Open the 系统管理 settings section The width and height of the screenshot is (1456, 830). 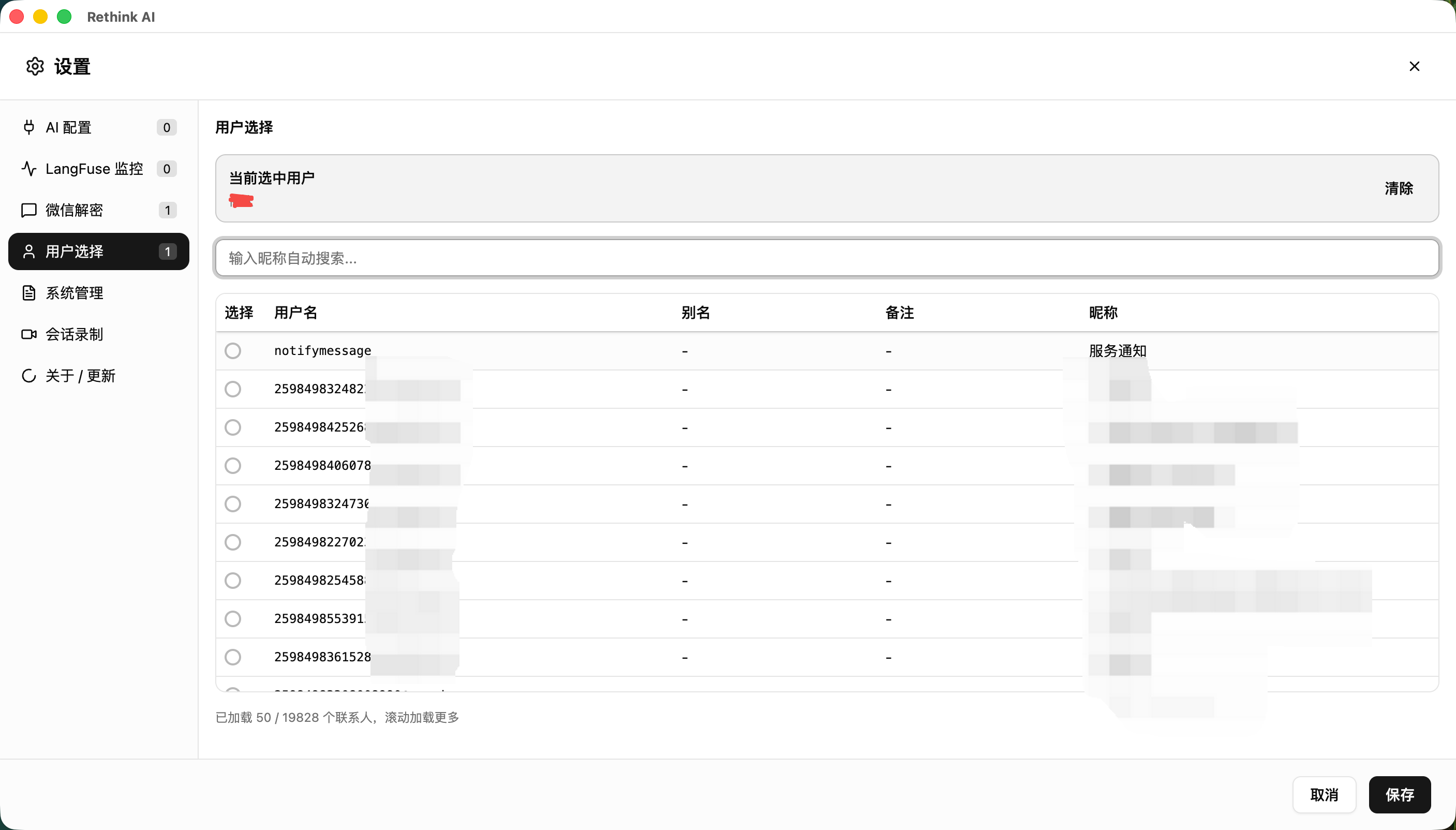(x=75, y=293)
